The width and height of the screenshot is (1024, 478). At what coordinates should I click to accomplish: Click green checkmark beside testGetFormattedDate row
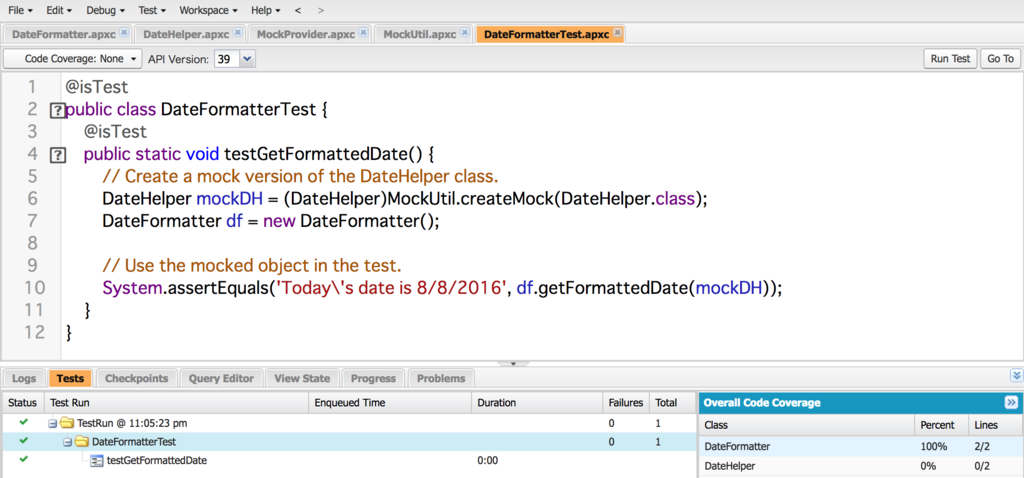tap(24, 460)
